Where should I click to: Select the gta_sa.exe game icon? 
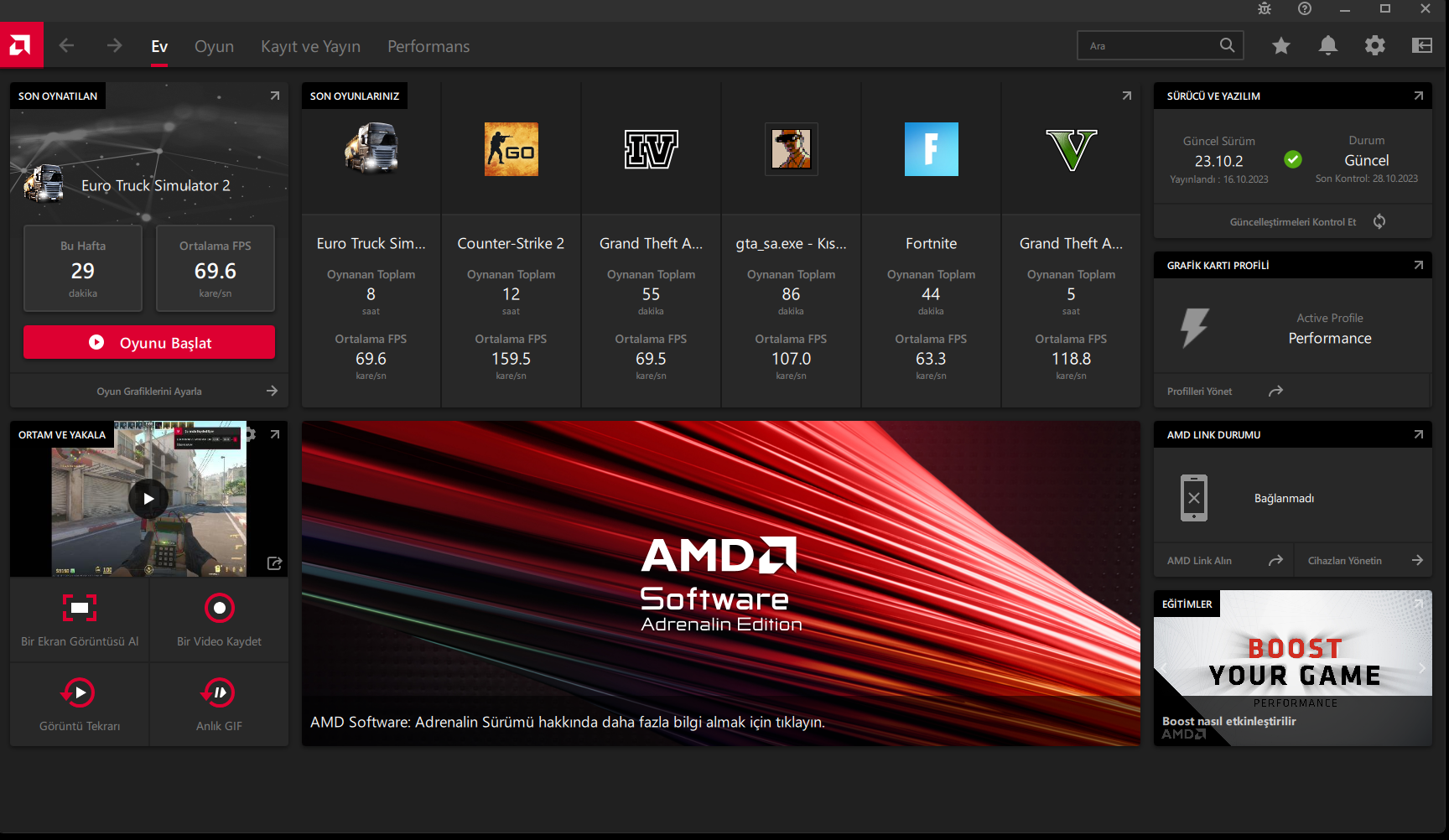791,149
